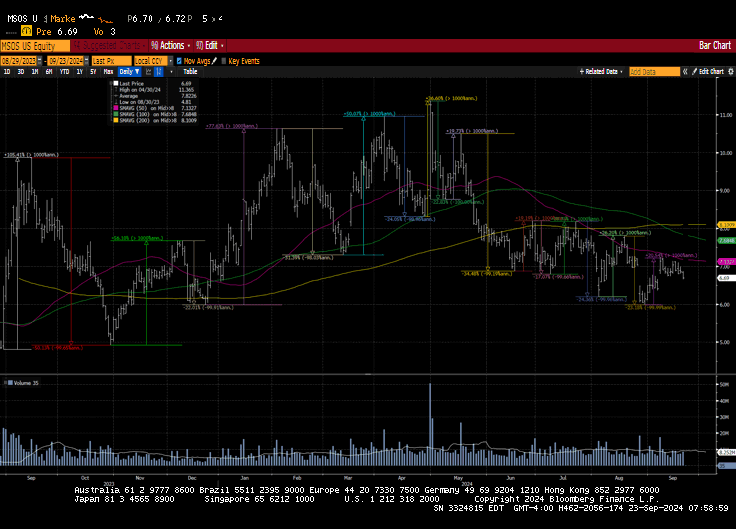Select the 1Y range tab

(x=80, y=72)
